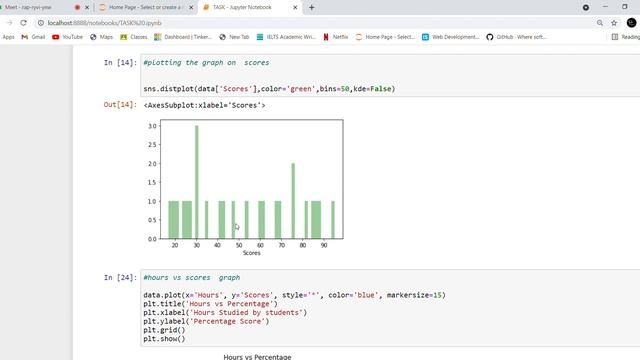
Task: Open the Web Development bookmark
Action: [451, 37]
